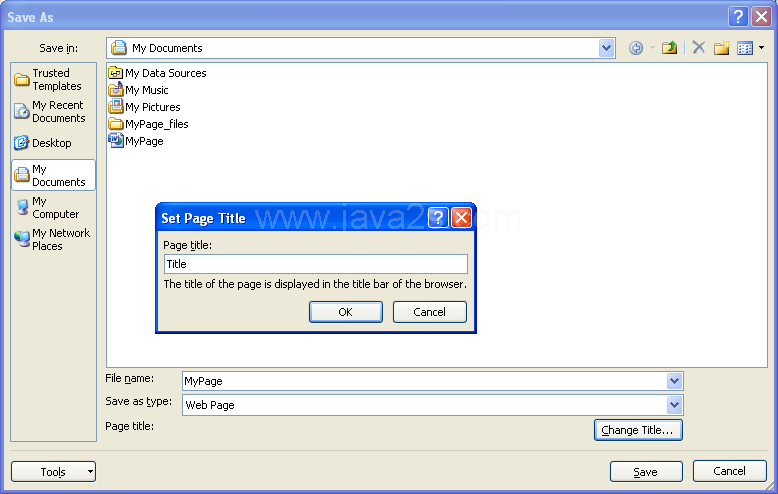Viewport: 778px width, 494px height.
Task: Click Cancel in the Save As dialog
Action: point(729,471)
